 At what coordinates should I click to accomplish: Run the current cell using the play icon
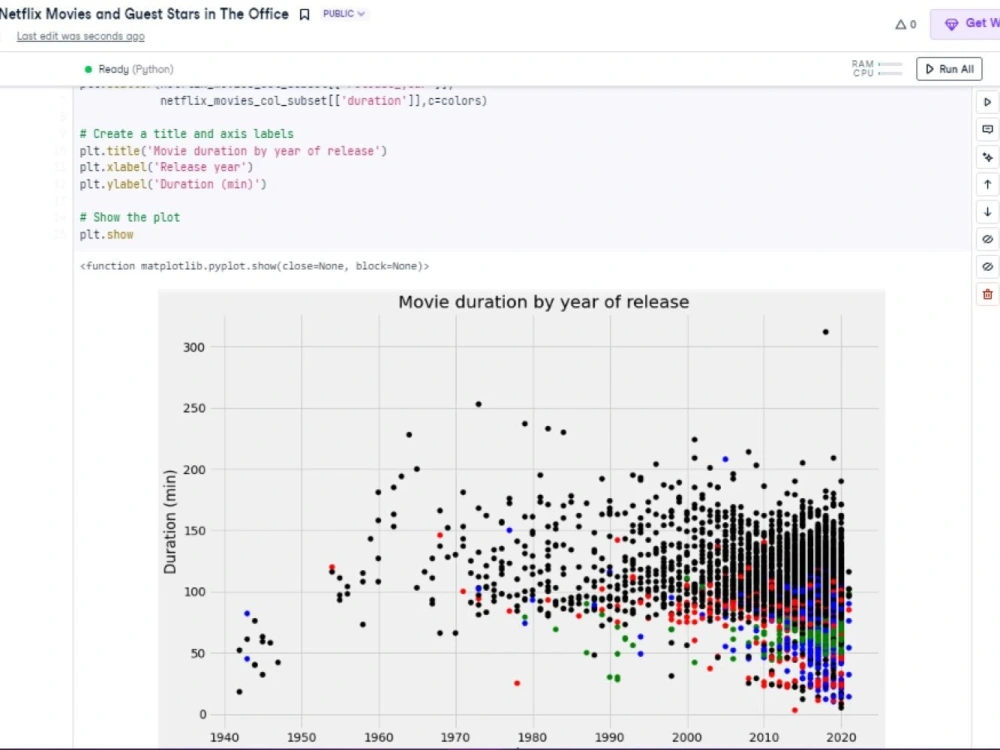[x=987, y=101]
